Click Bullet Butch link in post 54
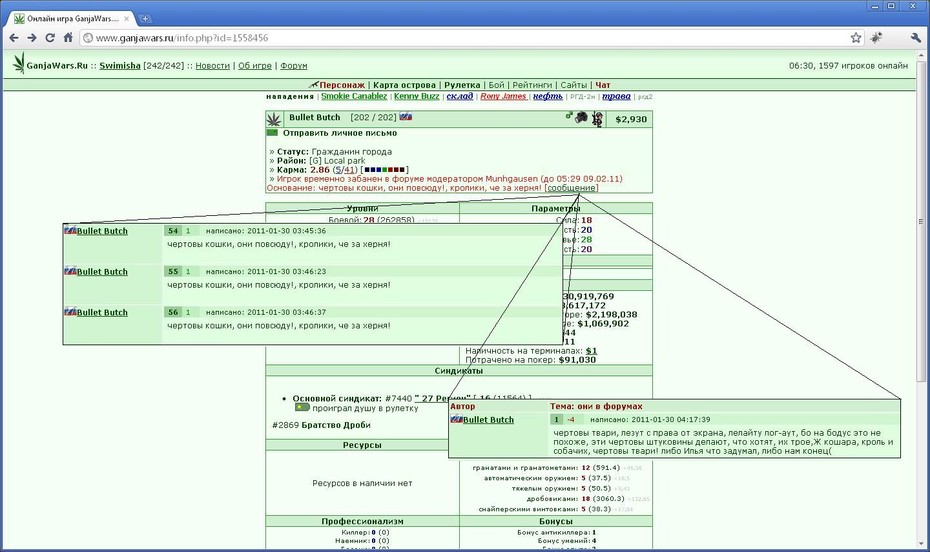The height and width of the screenshot is (552, 930). (x=102, y=231)
